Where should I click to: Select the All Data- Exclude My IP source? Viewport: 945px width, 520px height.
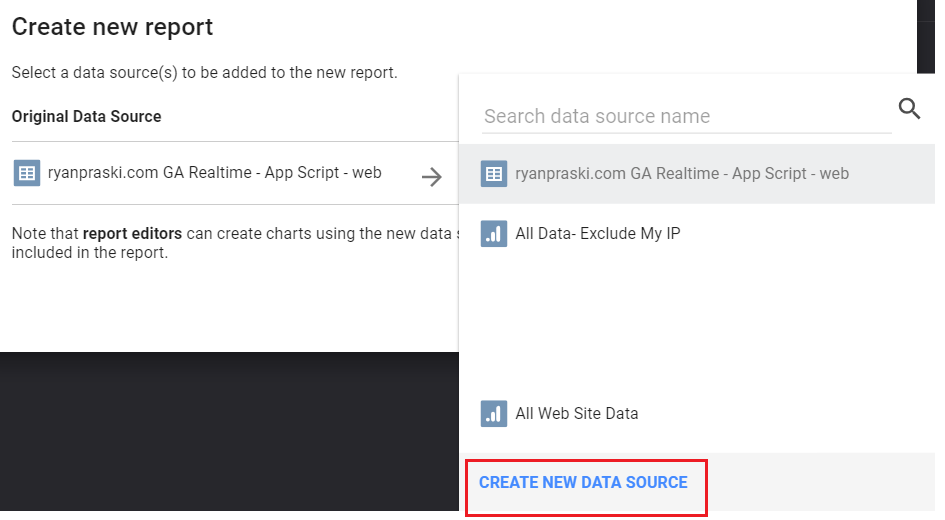697,234
